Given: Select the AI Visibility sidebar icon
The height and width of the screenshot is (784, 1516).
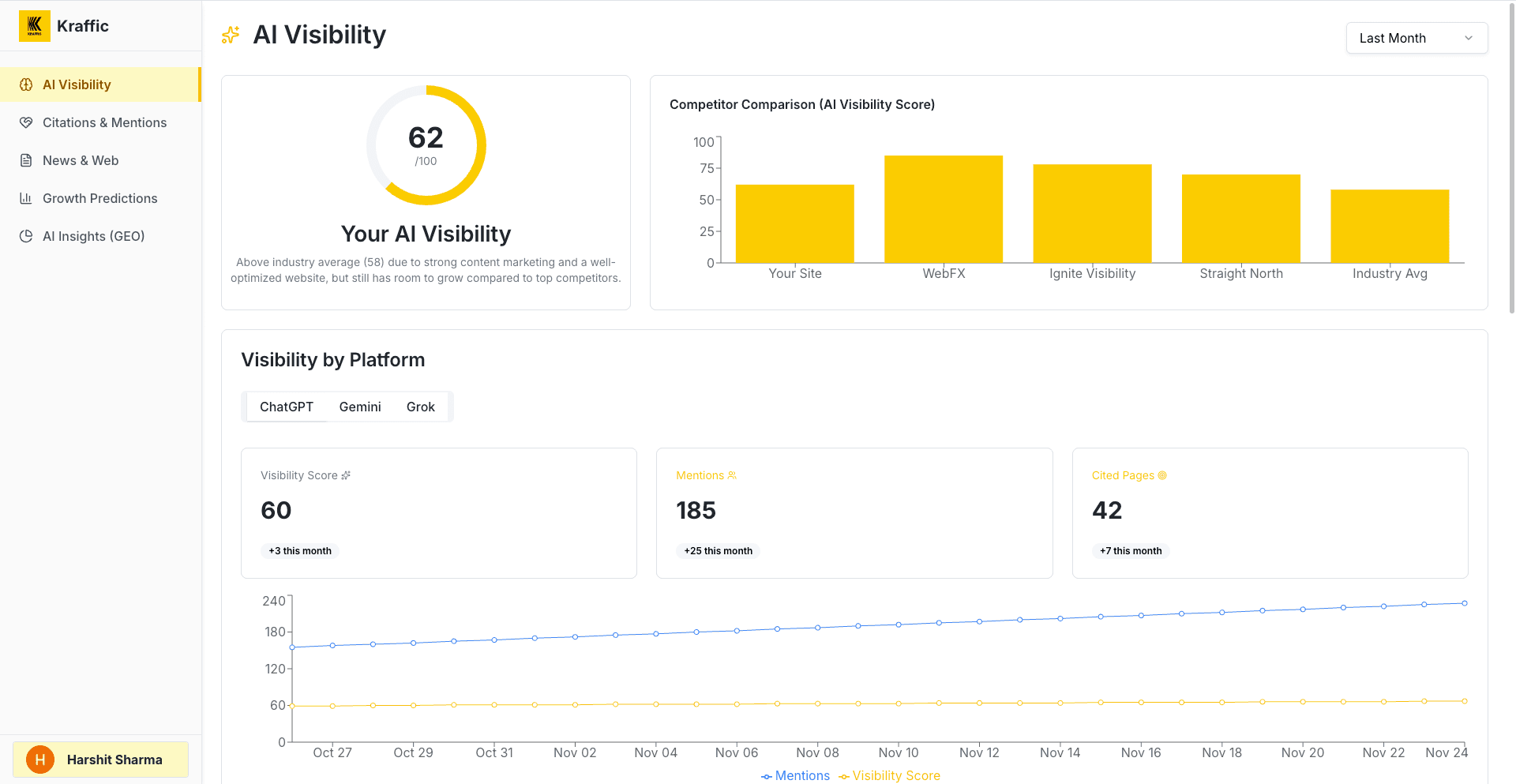Looking at the screenshot, I should 27,84.
